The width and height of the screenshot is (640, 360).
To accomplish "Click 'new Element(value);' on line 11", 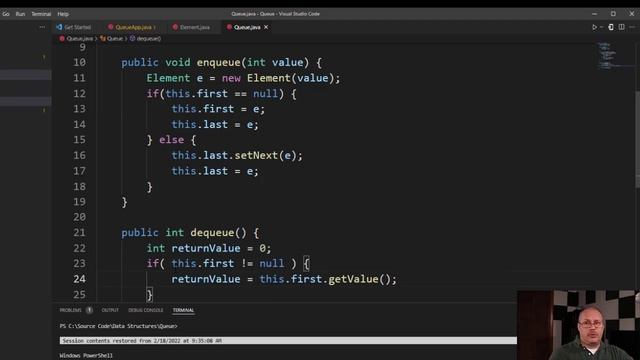I will (x=281, y=78).
